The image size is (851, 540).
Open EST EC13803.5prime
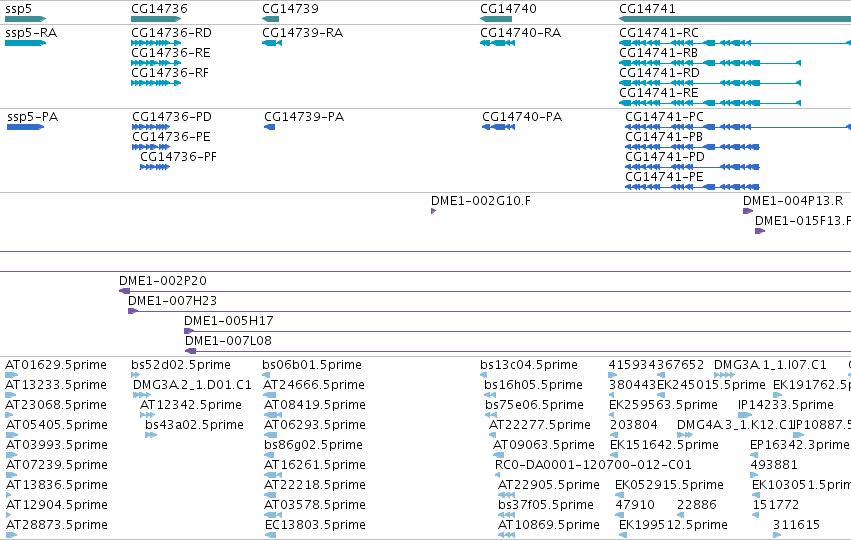(315, 525)
